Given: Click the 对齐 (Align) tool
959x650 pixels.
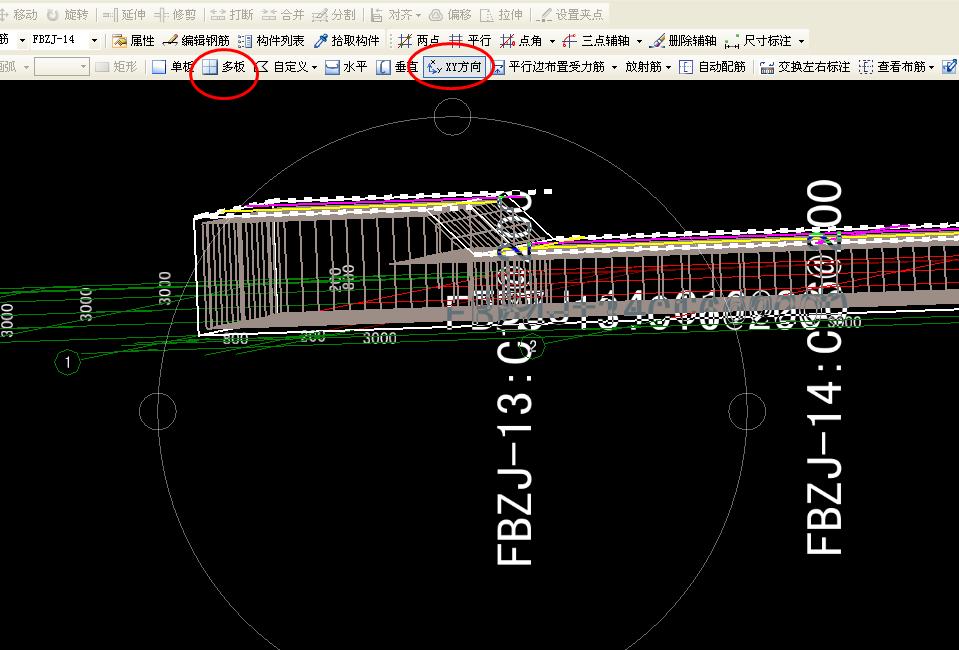Looking at the screenshot, I should pos(391,14).
